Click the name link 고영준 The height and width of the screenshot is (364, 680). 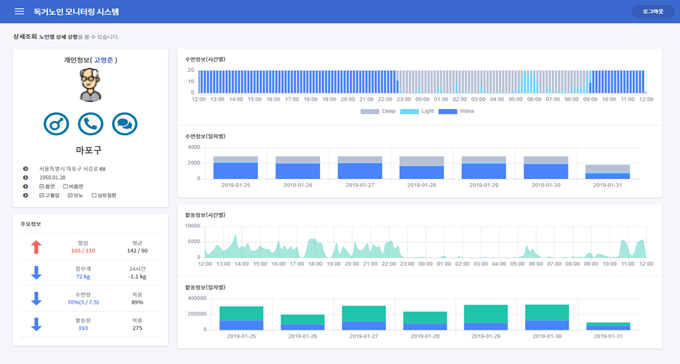pyautogui.click(x=103, y=60)
